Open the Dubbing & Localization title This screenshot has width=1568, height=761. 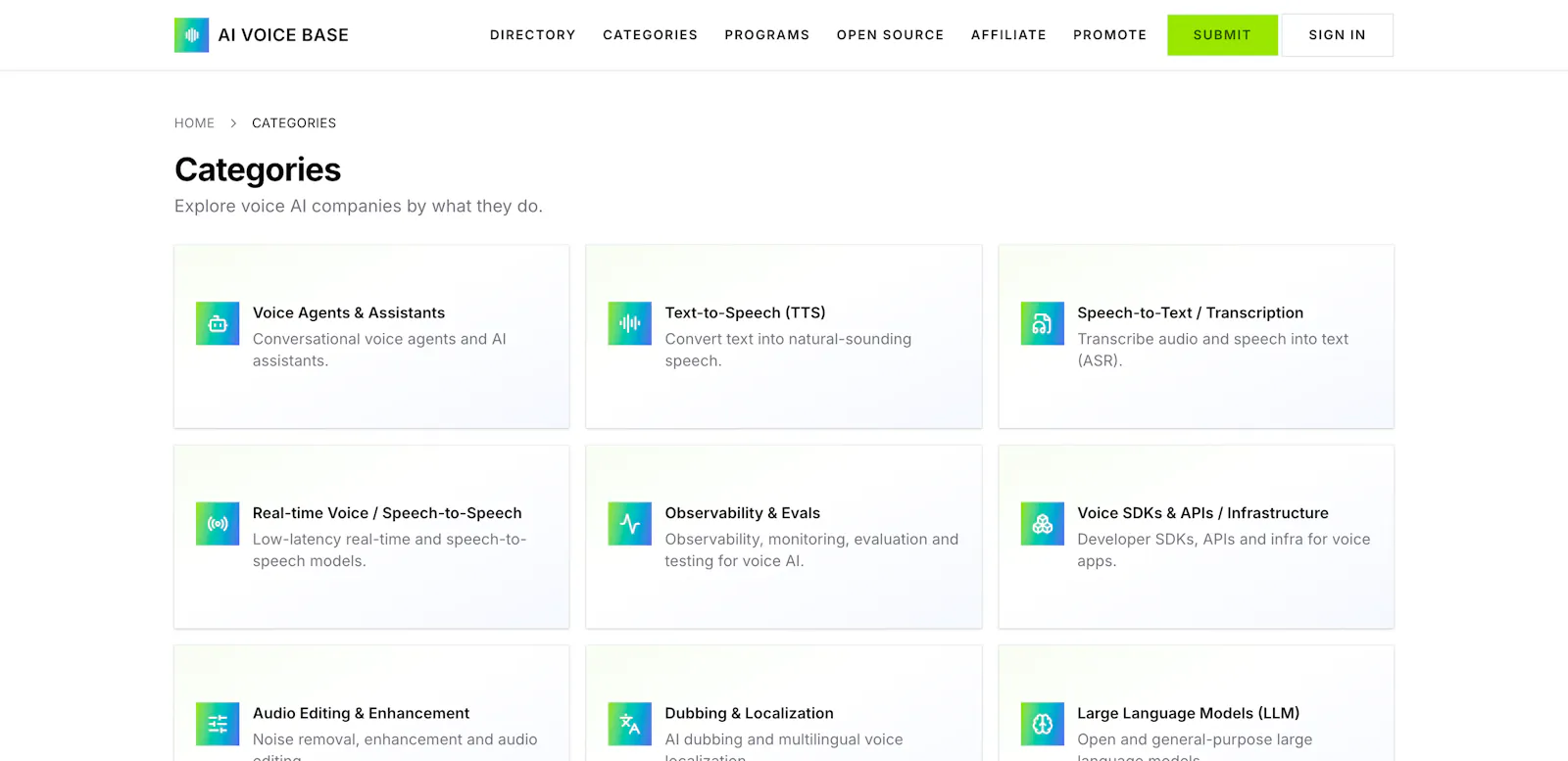click(x=749, y=713)
